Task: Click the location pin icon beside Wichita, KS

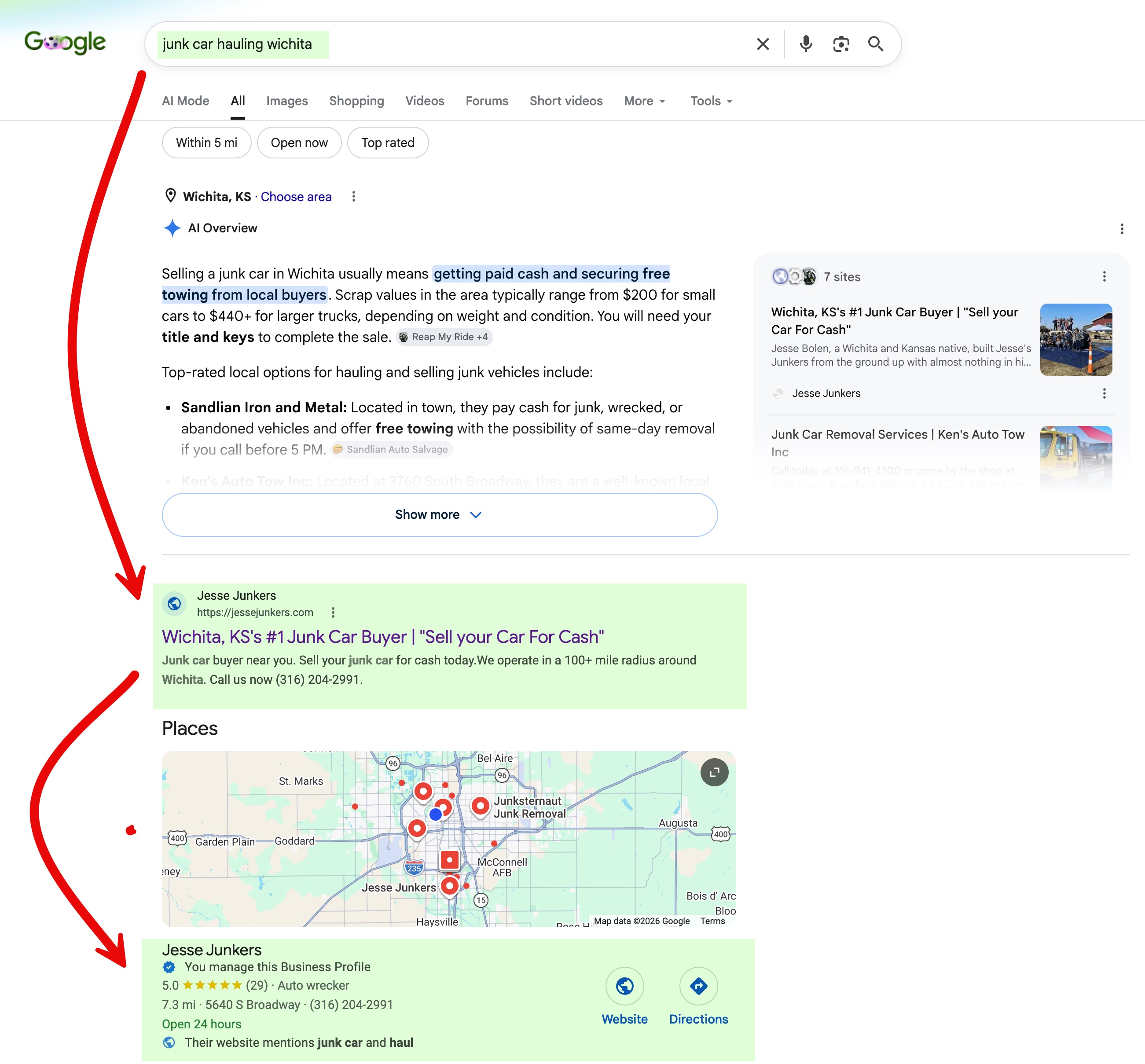Action: [170, 196]
